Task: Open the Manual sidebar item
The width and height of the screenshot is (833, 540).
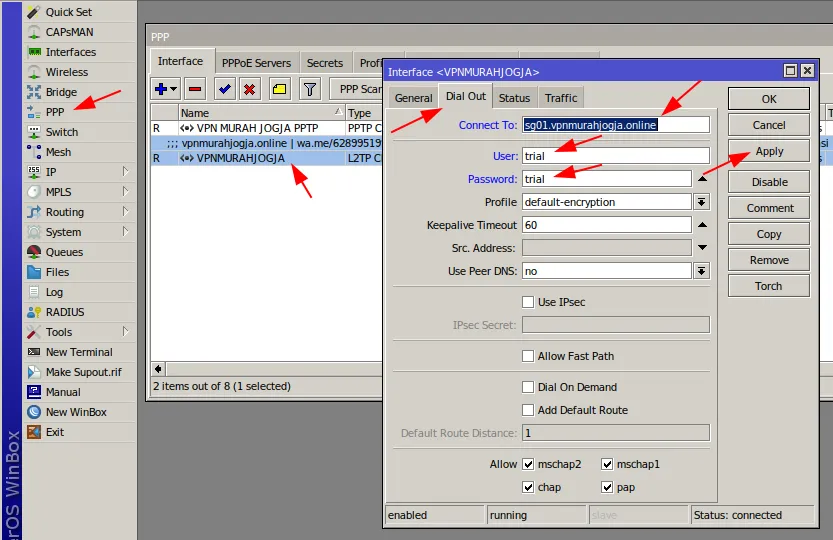Action: coord(63,392)
